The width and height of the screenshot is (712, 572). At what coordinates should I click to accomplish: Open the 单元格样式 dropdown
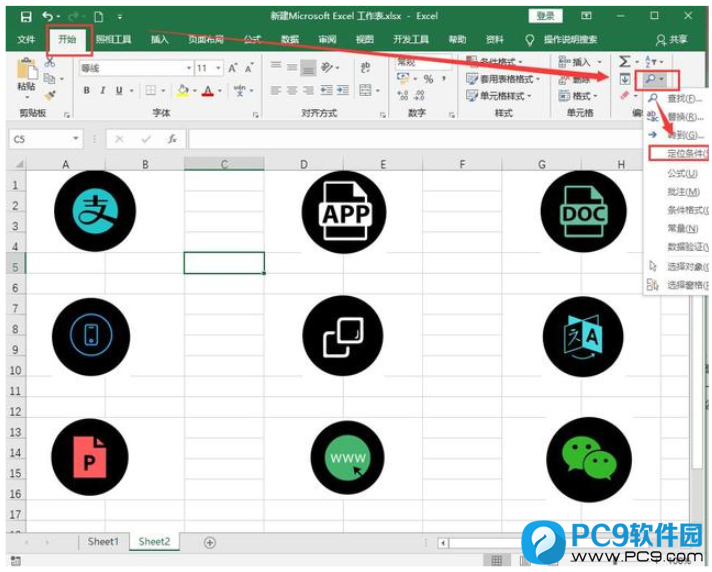coord(499,96)
